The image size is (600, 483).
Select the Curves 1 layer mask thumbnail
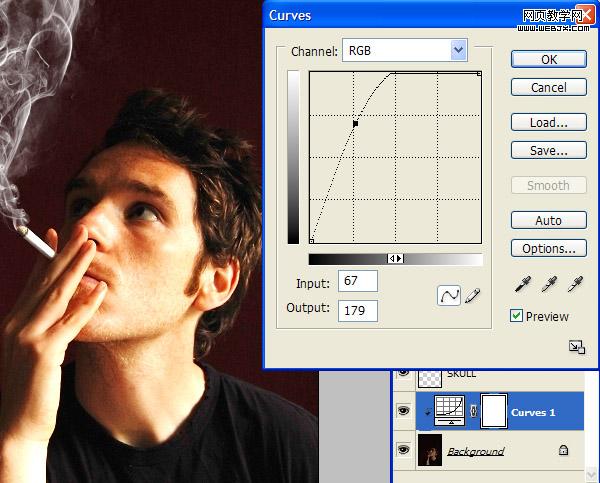pos(494,411)
